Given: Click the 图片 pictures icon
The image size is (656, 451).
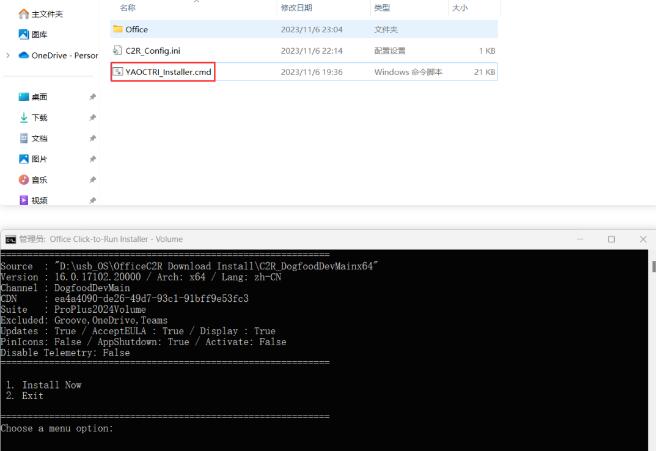Looking at the screenshot, I should (24, 159).
